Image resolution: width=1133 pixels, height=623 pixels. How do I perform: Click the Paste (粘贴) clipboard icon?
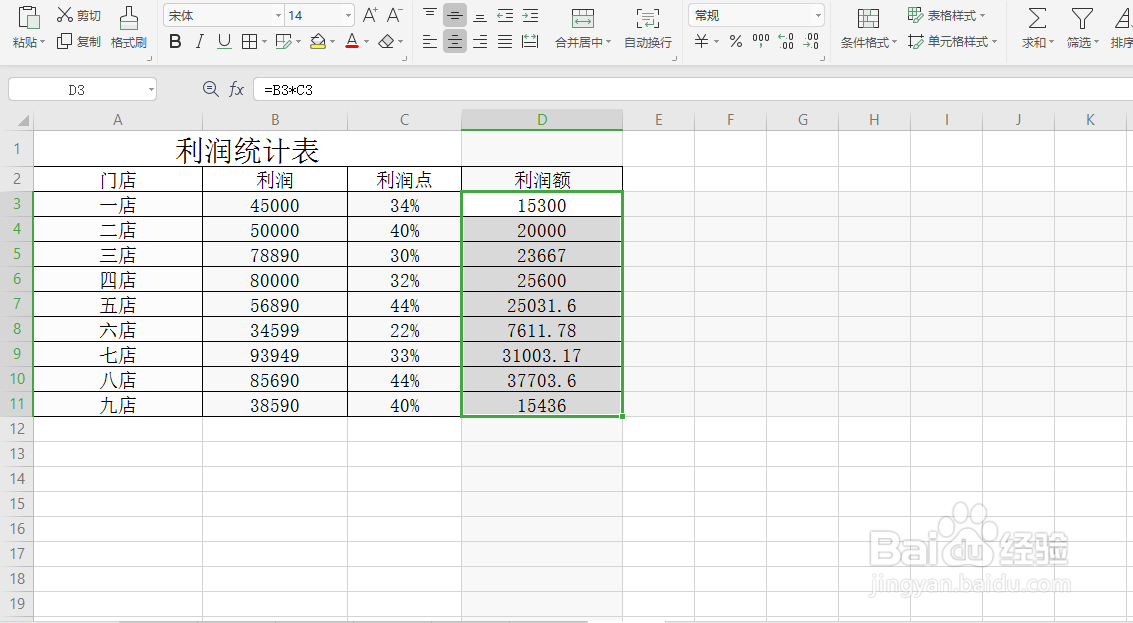point(28,17)
